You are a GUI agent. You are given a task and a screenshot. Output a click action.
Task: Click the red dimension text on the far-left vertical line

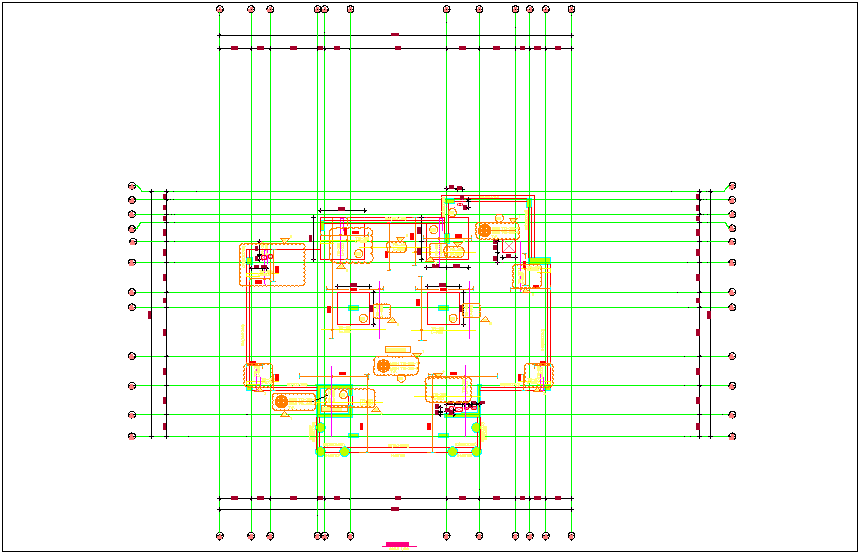click(150, 315)
